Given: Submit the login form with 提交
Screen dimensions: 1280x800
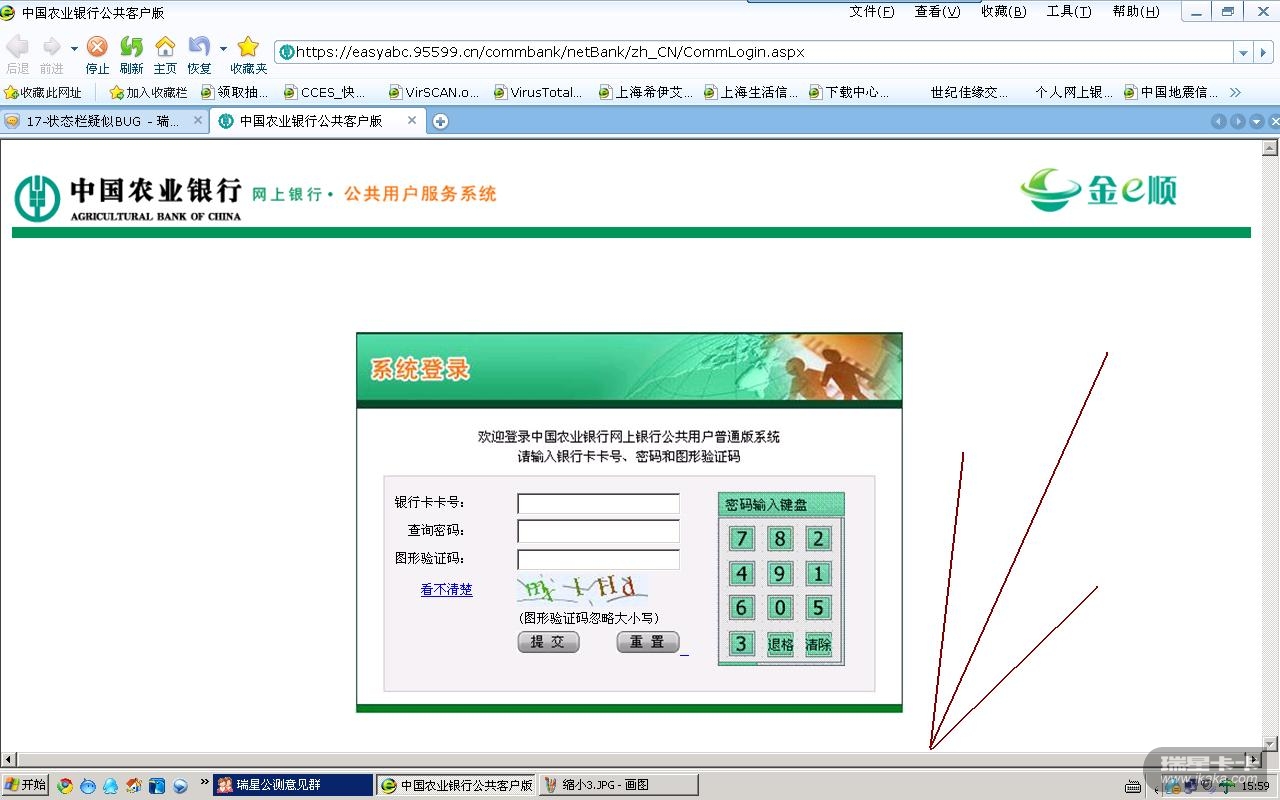Looking at the screenshot, I should point(548,642).
